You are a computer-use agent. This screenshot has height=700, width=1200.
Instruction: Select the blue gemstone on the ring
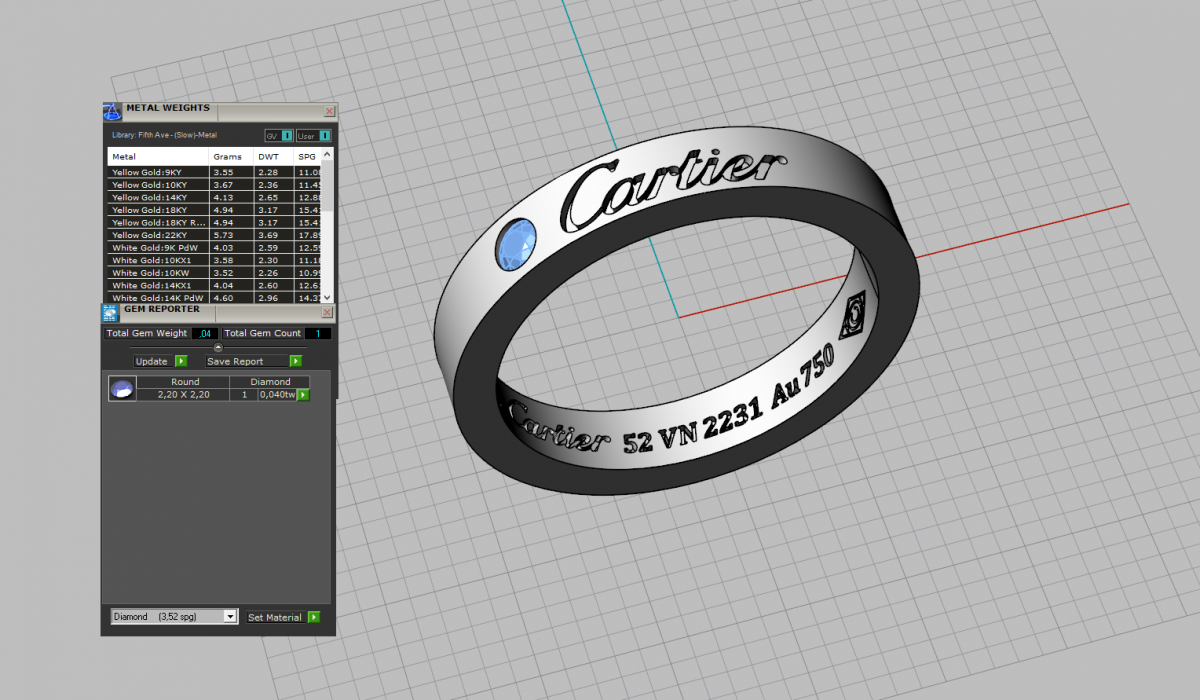(x=516, y=244)
